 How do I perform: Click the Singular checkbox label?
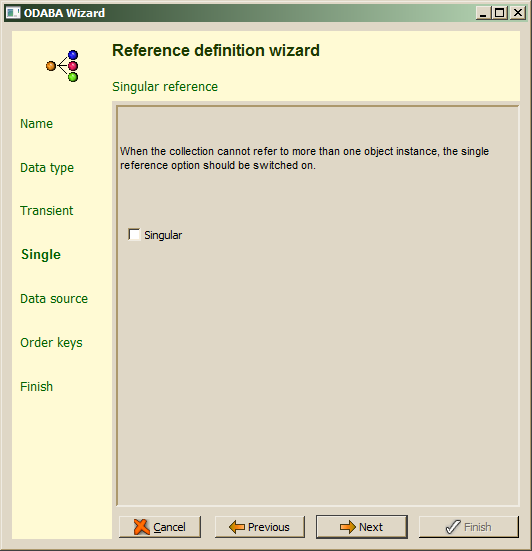(x=163, y=235)
